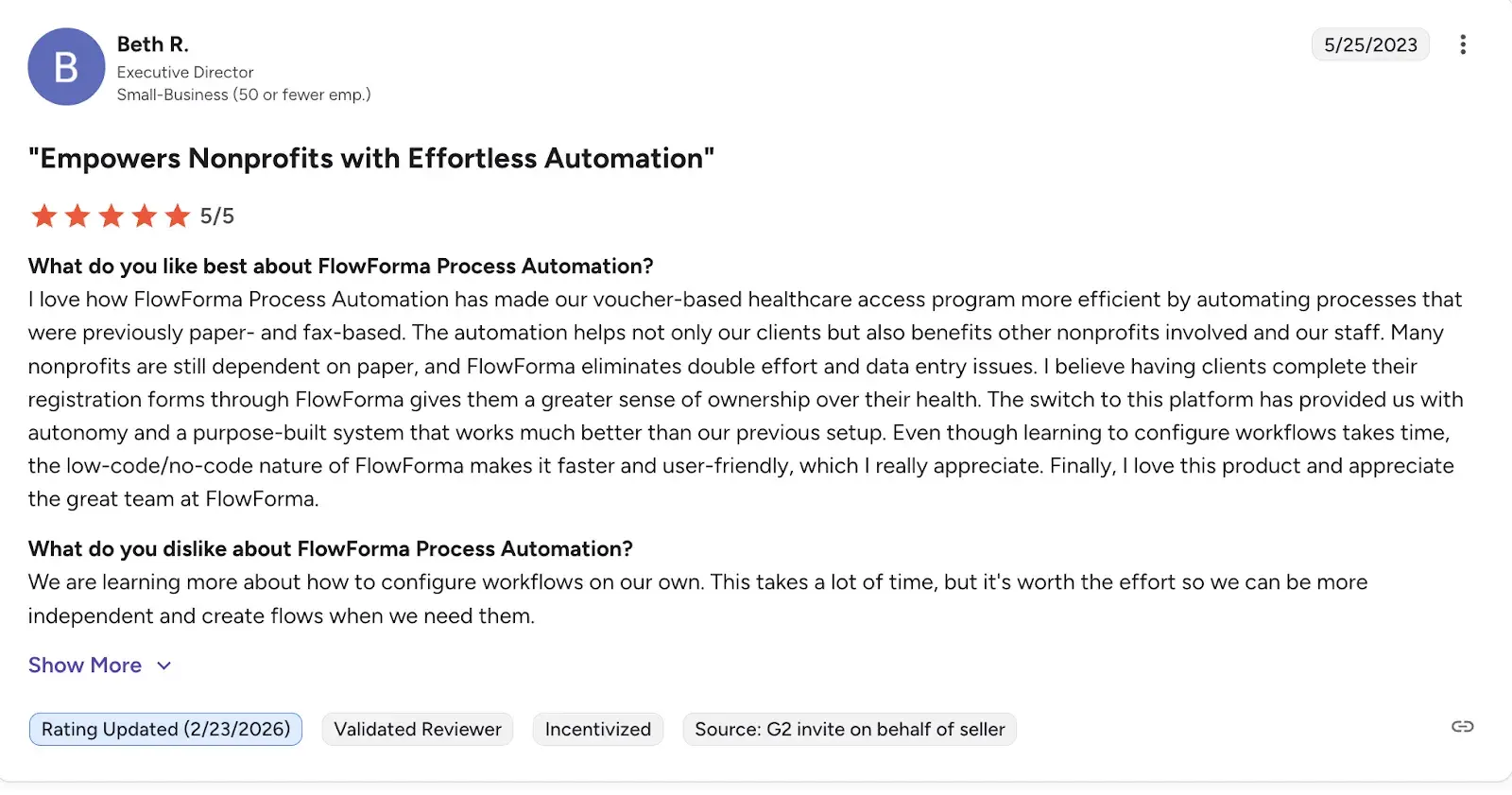Click the fourth star in the rating

tap(143, 216)
